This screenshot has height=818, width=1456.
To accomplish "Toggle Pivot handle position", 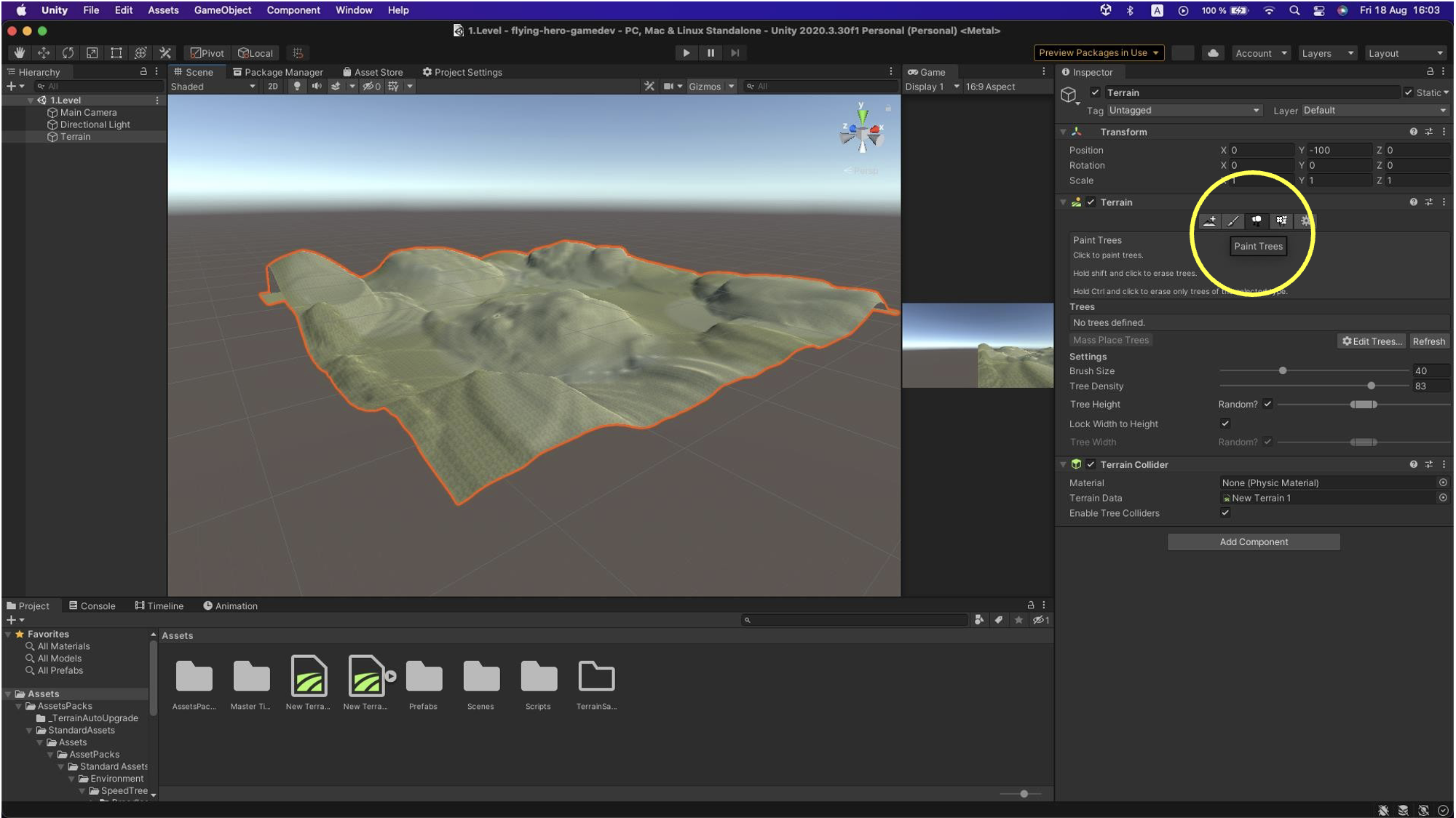I will click(x=207, y=53).
